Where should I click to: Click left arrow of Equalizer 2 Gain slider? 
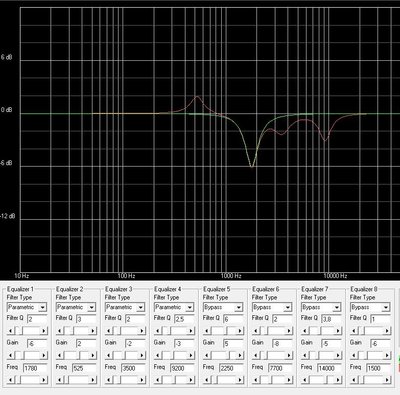[59, 355]
